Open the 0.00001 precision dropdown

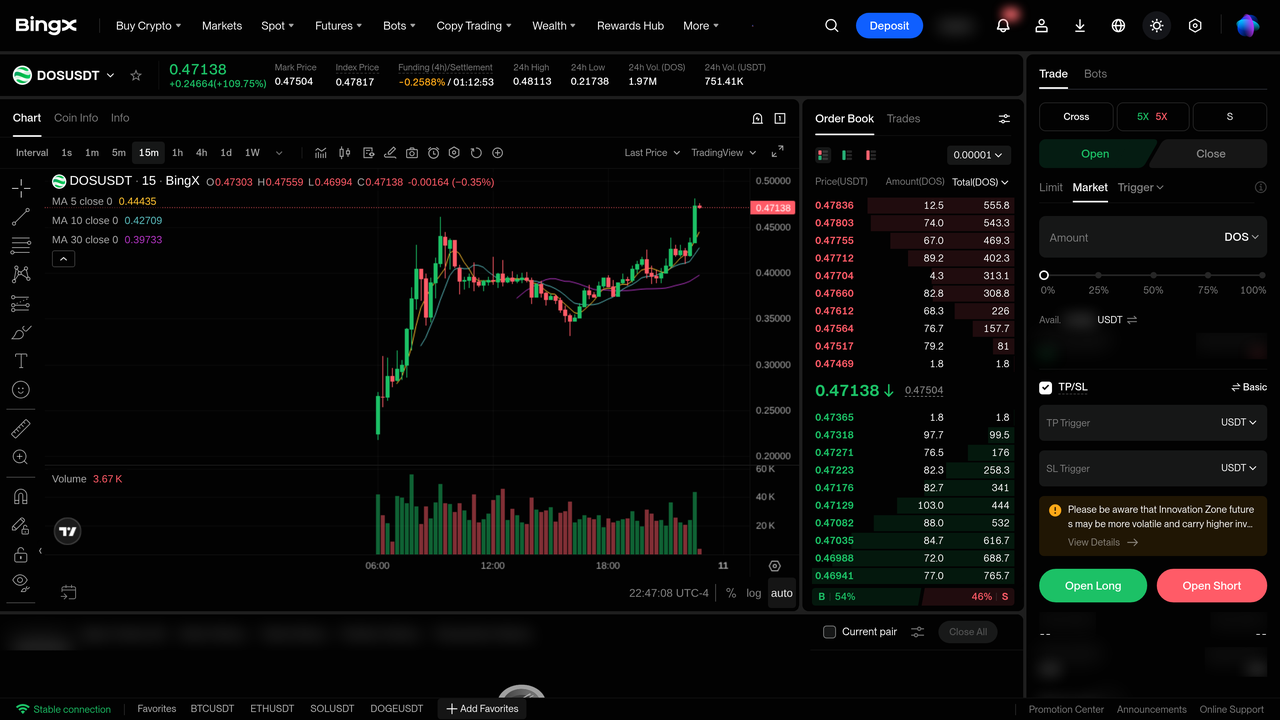pyautogui.click(x=979, y=155)
